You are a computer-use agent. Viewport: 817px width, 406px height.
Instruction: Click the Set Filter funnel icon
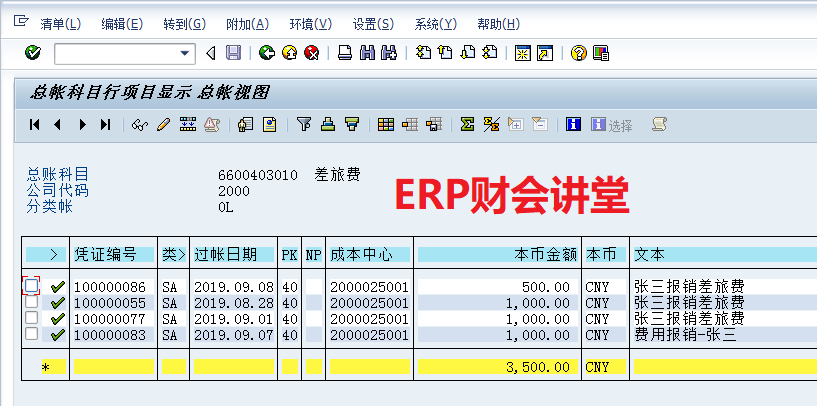click(x=304, y=125)
